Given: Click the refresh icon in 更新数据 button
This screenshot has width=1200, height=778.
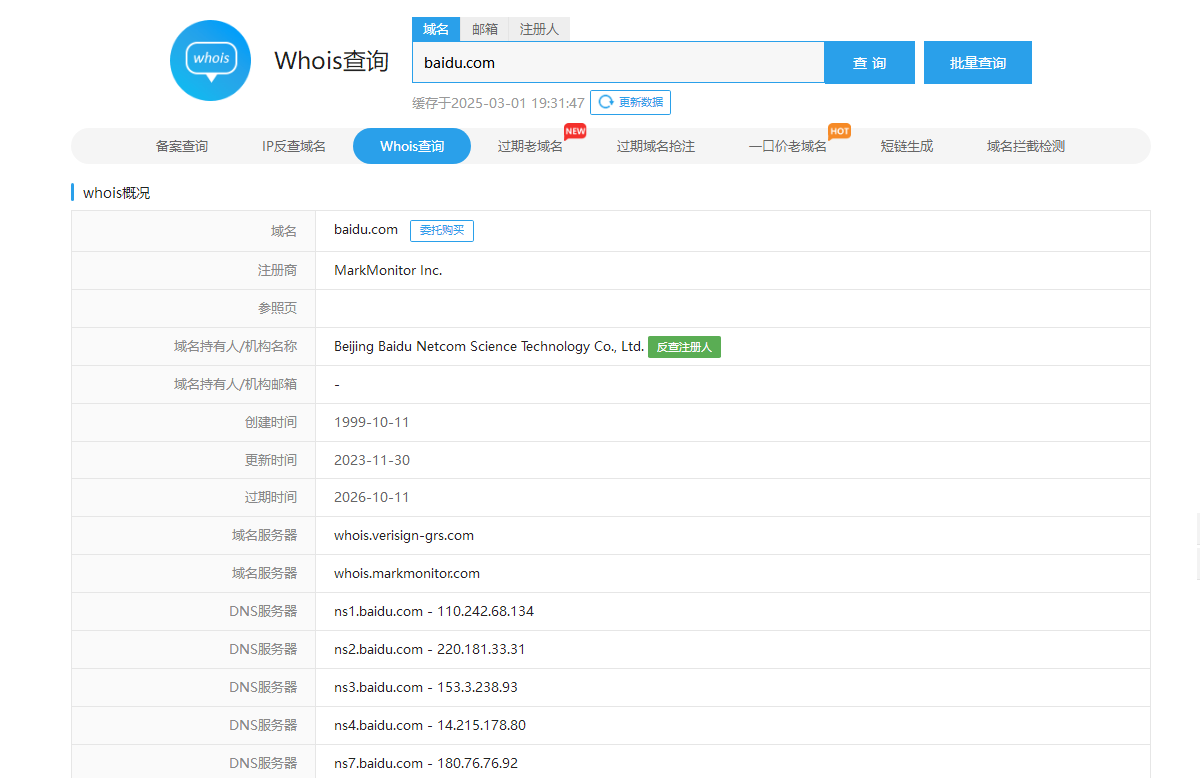Looking at the screenshot, I should pyautogui.click(x=605, y=102).
